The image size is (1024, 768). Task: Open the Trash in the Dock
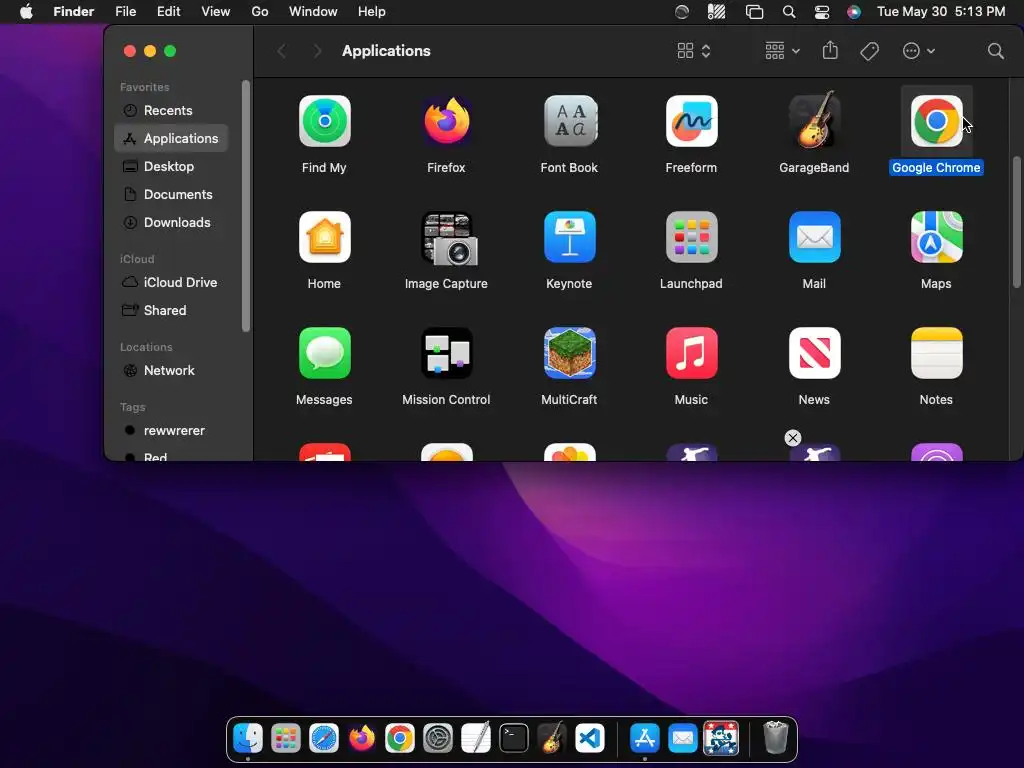point(776,738)
